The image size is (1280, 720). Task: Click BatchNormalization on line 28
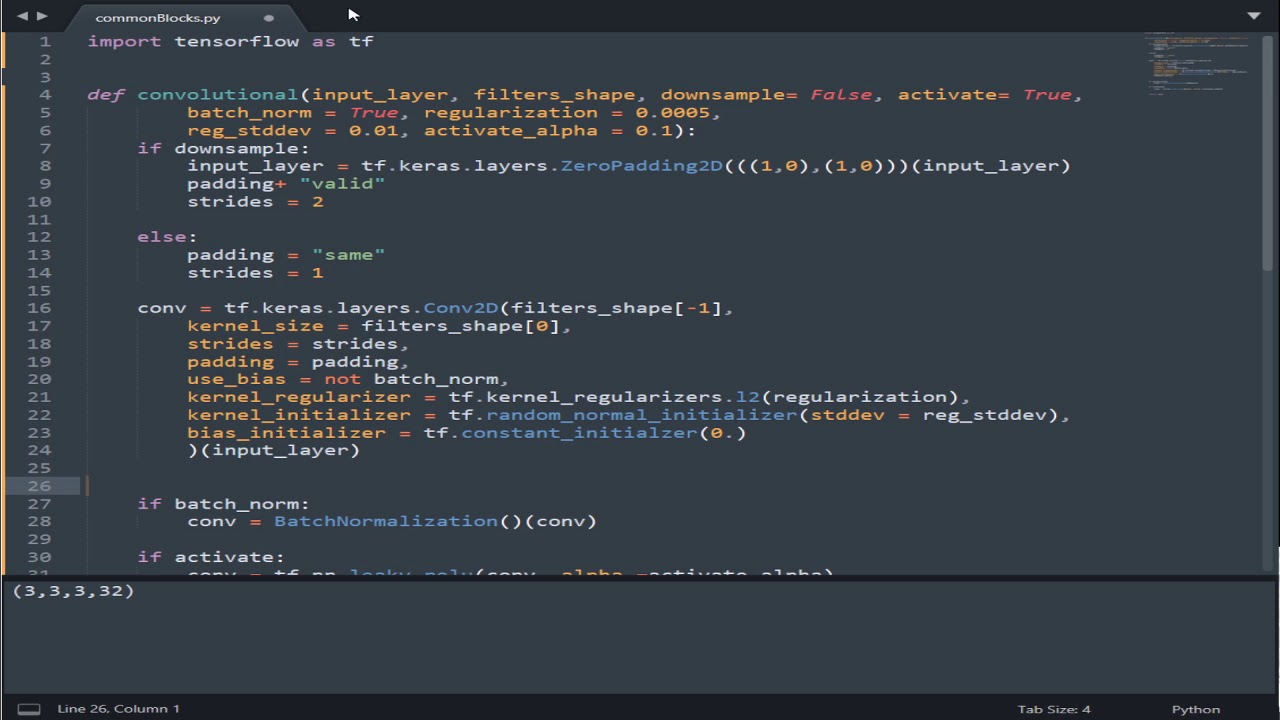(x=385, y=521)
